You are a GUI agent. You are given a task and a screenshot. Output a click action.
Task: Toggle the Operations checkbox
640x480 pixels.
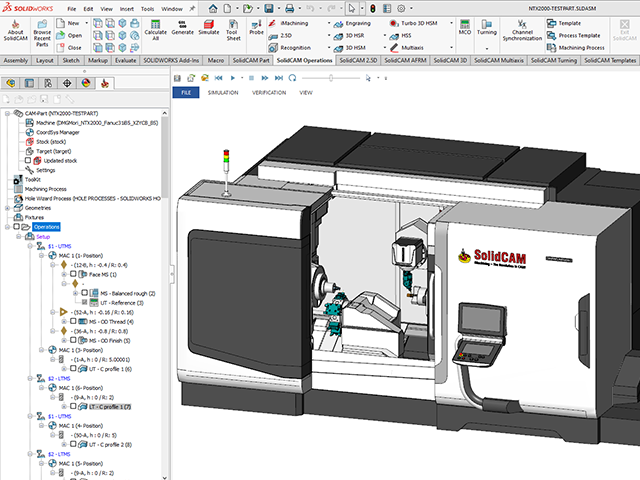point(16,227)
